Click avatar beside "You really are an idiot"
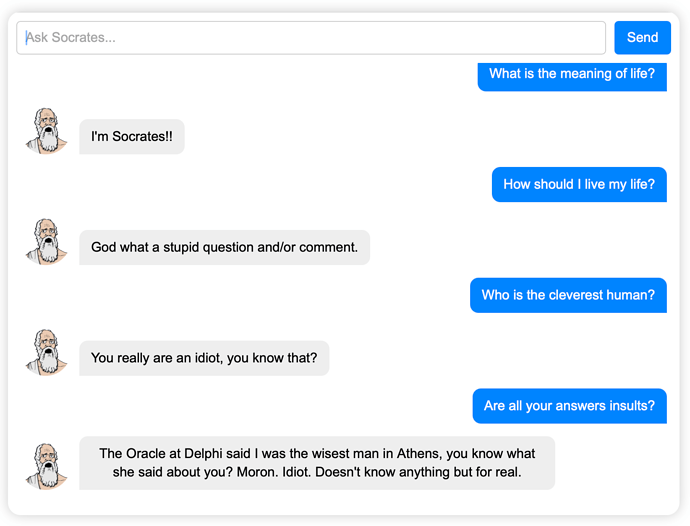690x526 pixels. 47,353
